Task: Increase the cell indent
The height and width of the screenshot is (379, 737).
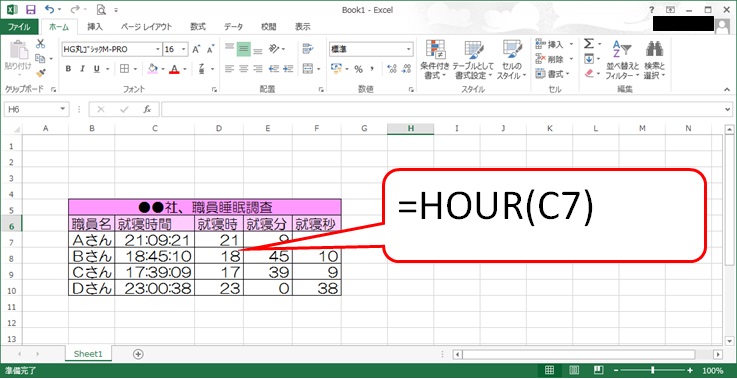Action: [288, 69]
